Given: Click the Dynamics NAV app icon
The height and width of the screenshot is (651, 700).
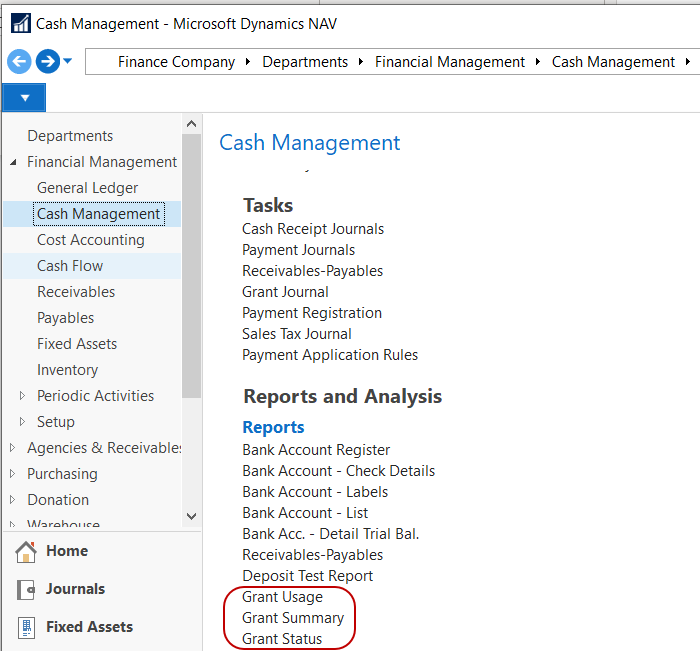Looking at the screenshot, I should click(x=19, y=23).
